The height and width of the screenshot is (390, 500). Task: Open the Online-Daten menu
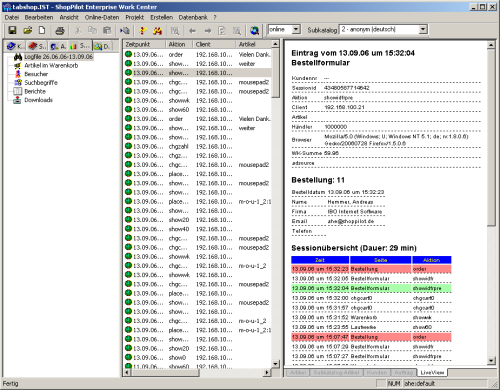click(102, 17)
